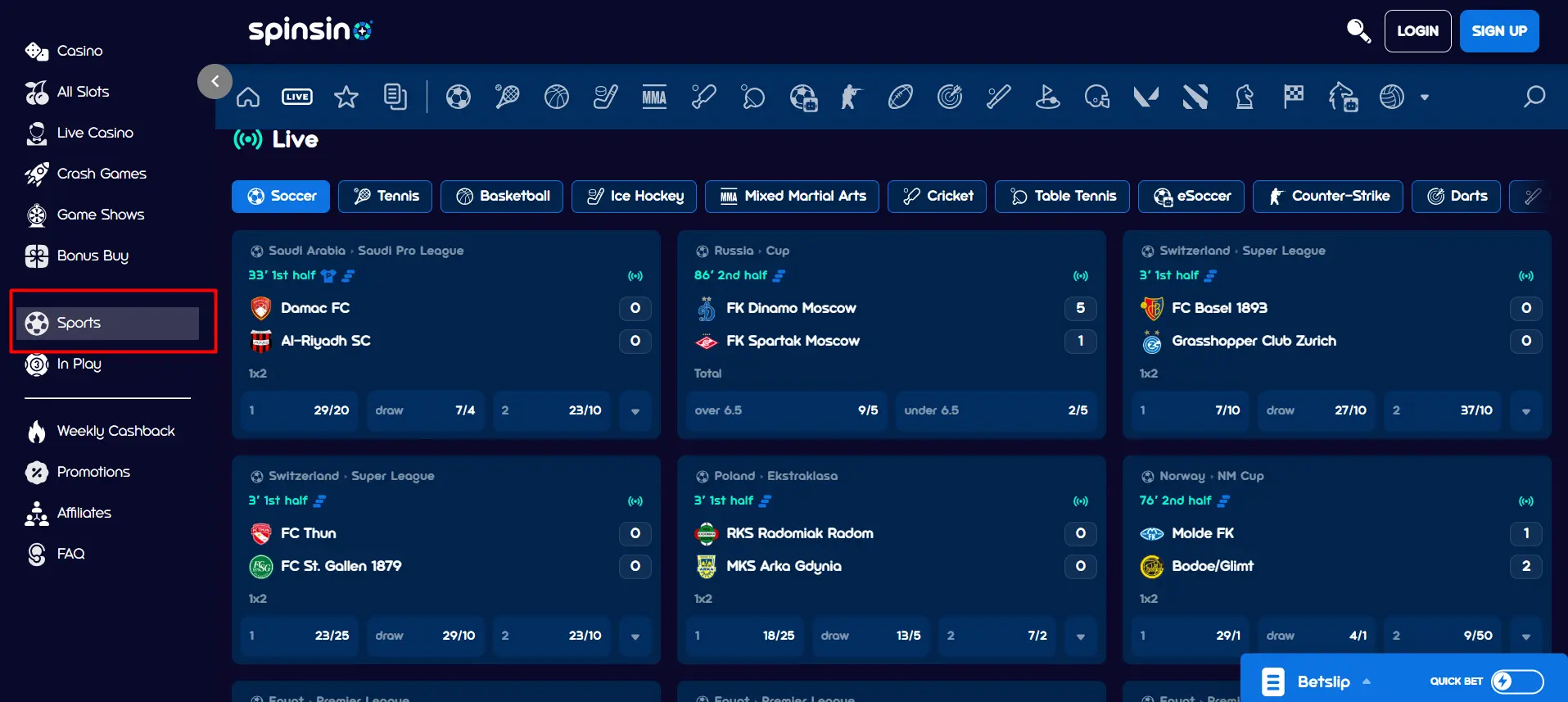Viewport: 1568px width, 702px height.
Task: Expand the more sports dropdown arrow
Action: [x=1425, y=97]
